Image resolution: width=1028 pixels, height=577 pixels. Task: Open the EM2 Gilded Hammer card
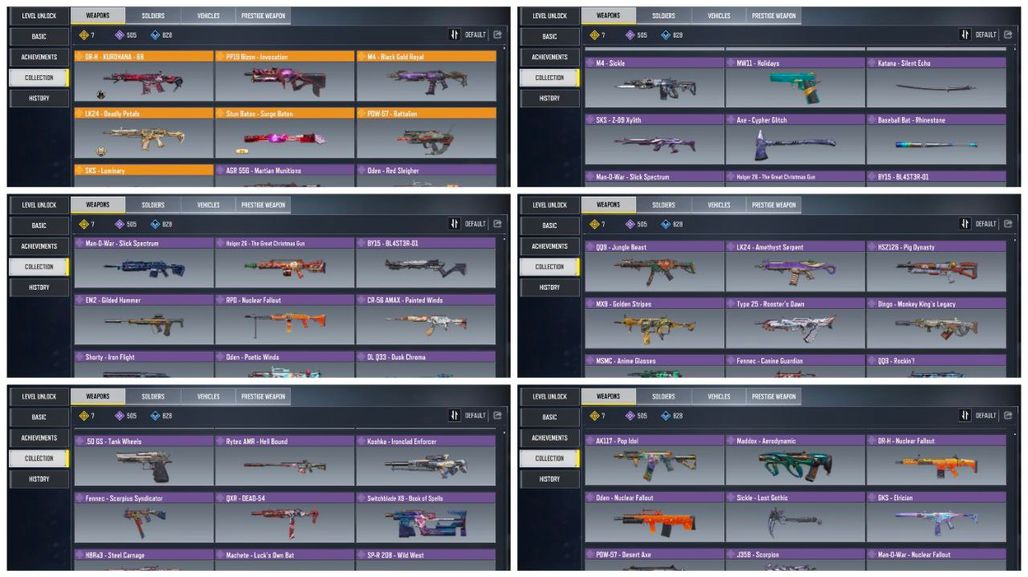(144, 320)
